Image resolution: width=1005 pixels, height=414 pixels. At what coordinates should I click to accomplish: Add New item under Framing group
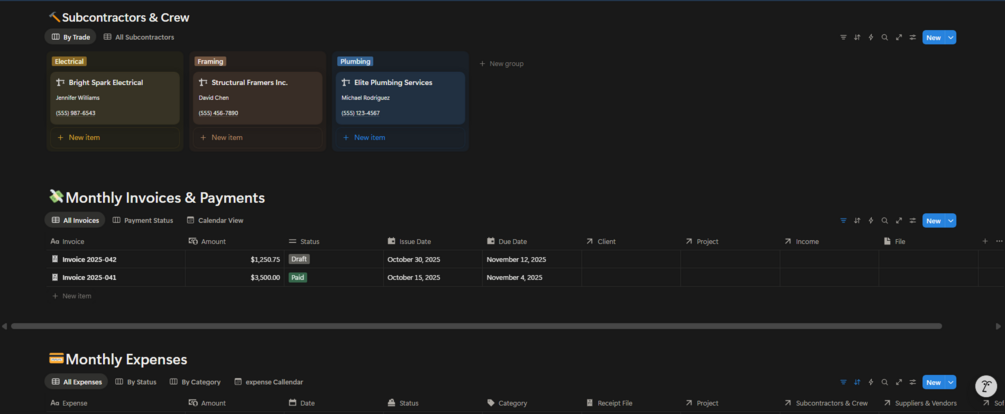click(258, 137)
